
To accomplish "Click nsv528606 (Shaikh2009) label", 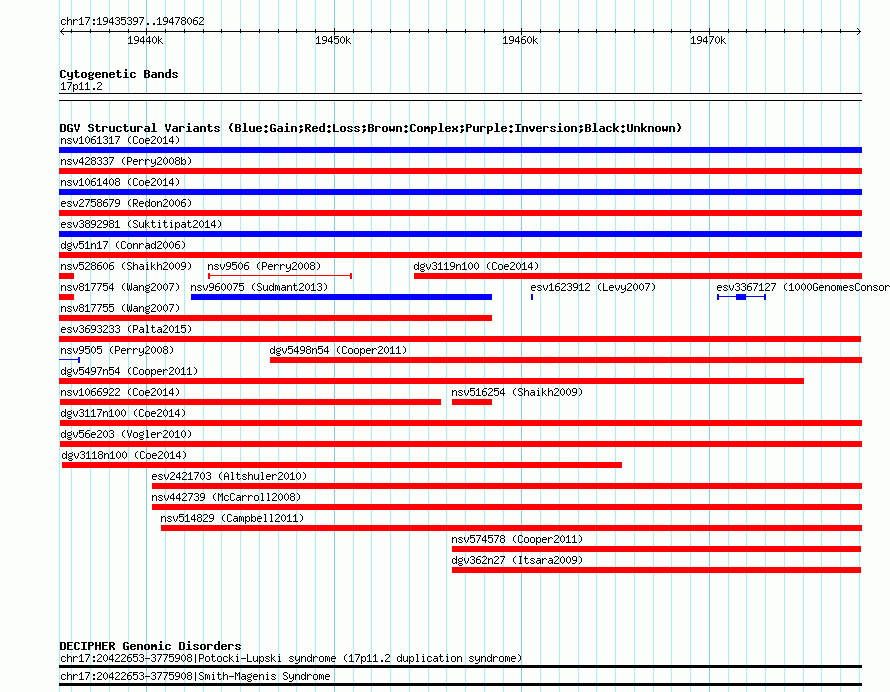I will click(x=126, y=266).
